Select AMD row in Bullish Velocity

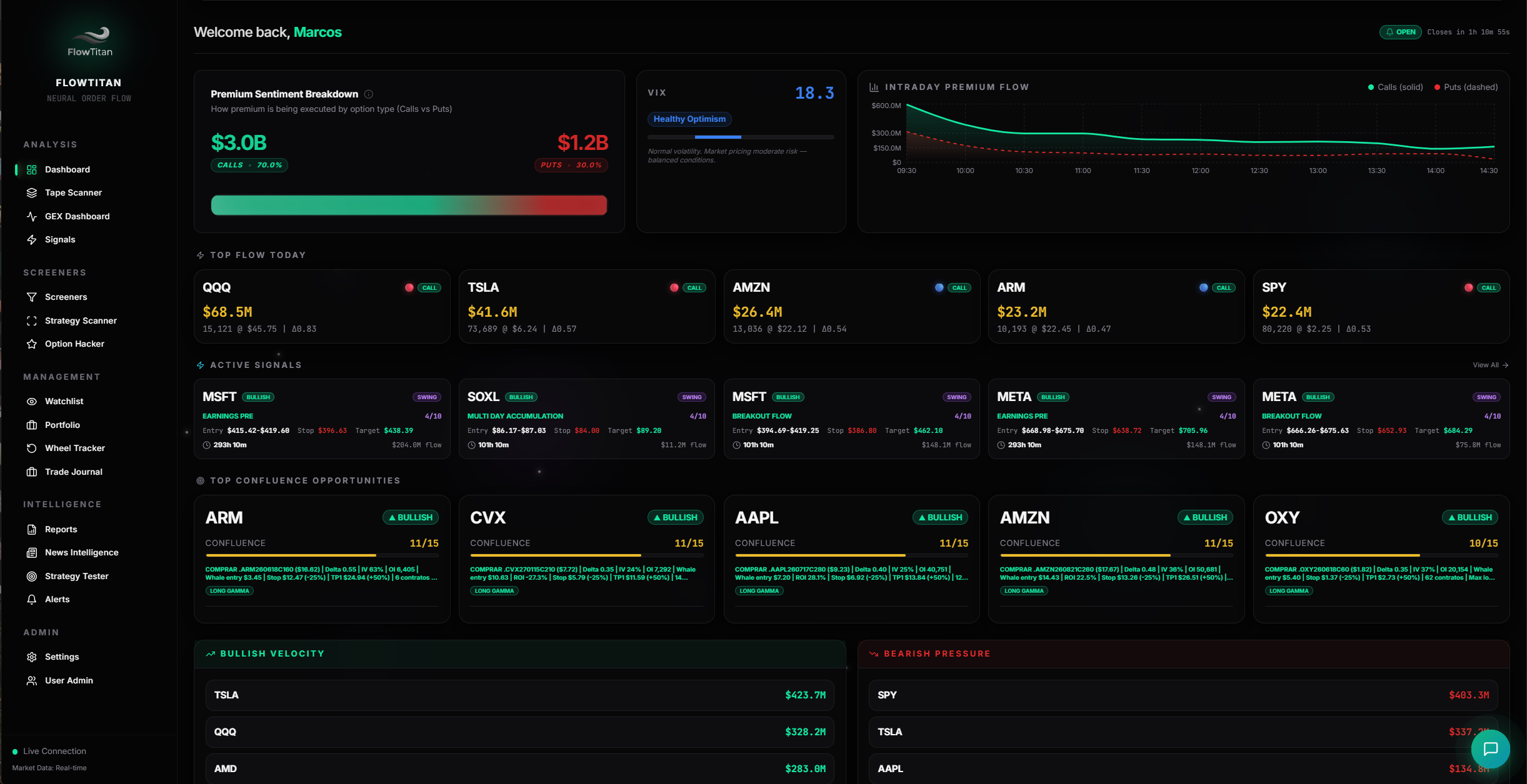[519, 769]
